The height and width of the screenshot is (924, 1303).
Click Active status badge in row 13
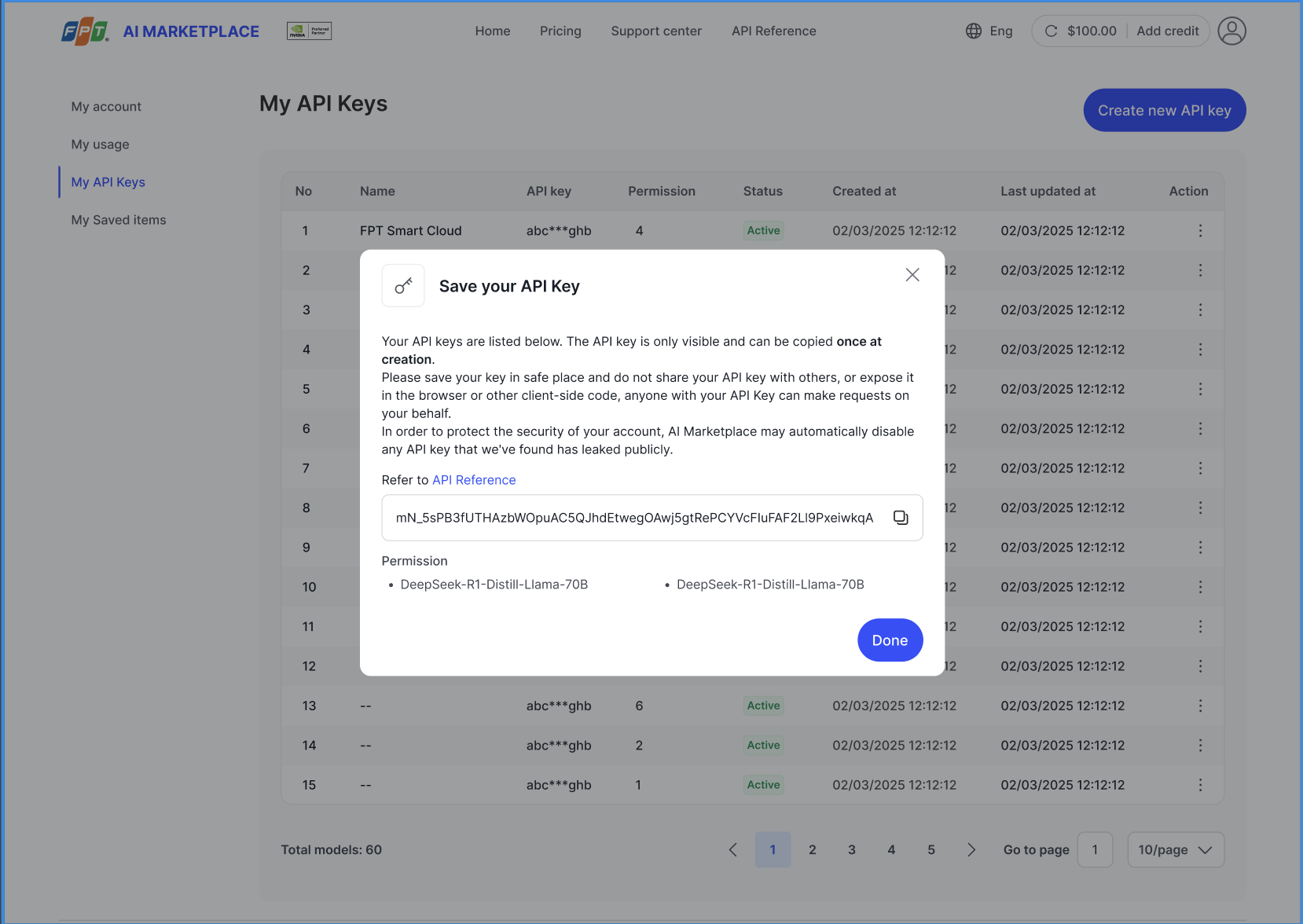[763, 706]
